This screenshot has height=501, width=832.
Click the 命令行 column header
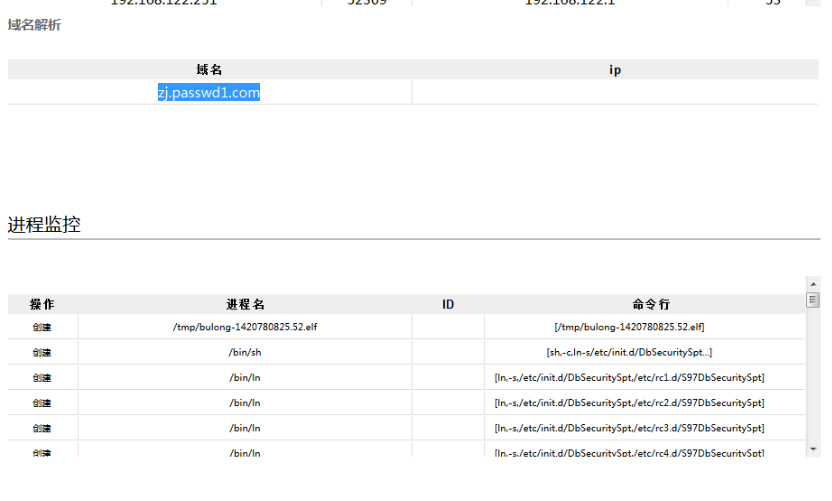coord(651,304)
